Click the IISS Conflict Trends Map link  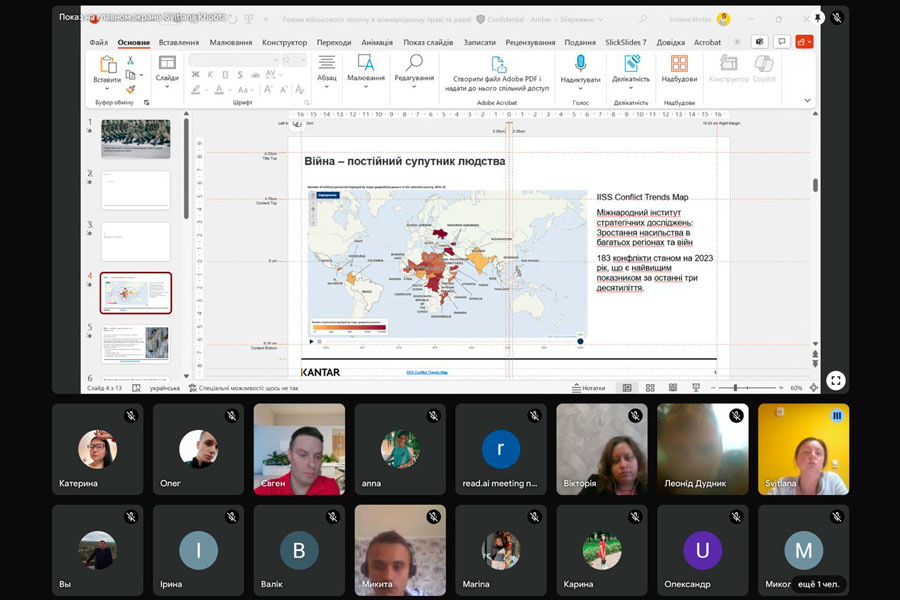click(x=427, y=372)
